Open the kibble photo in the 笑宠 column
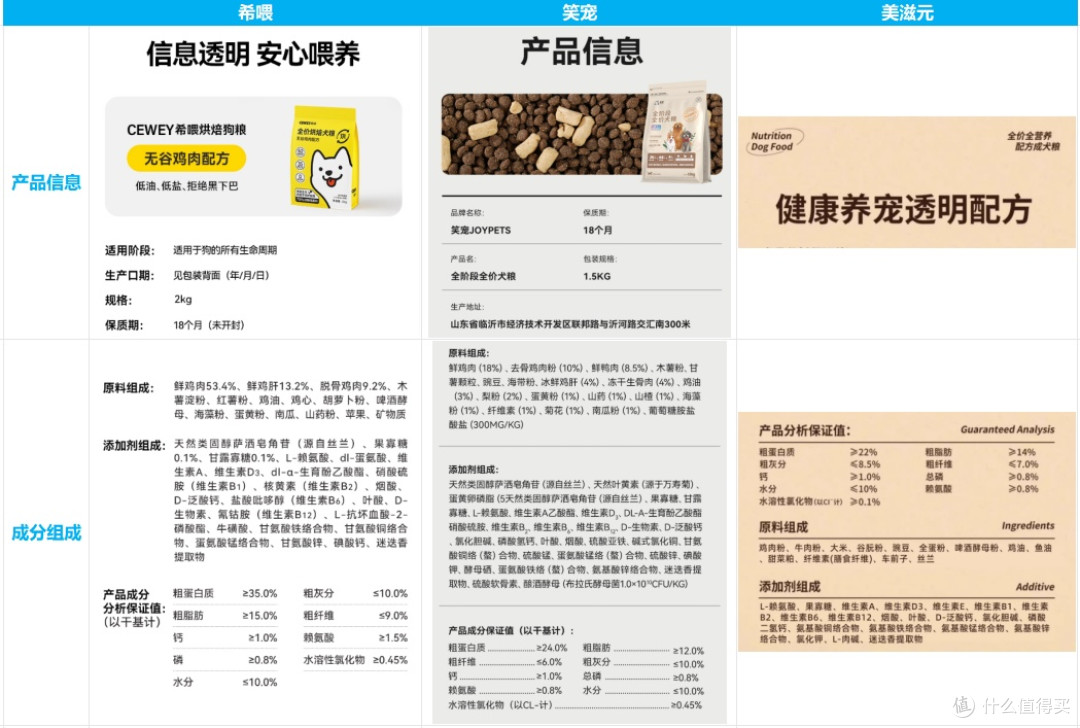 541,134
